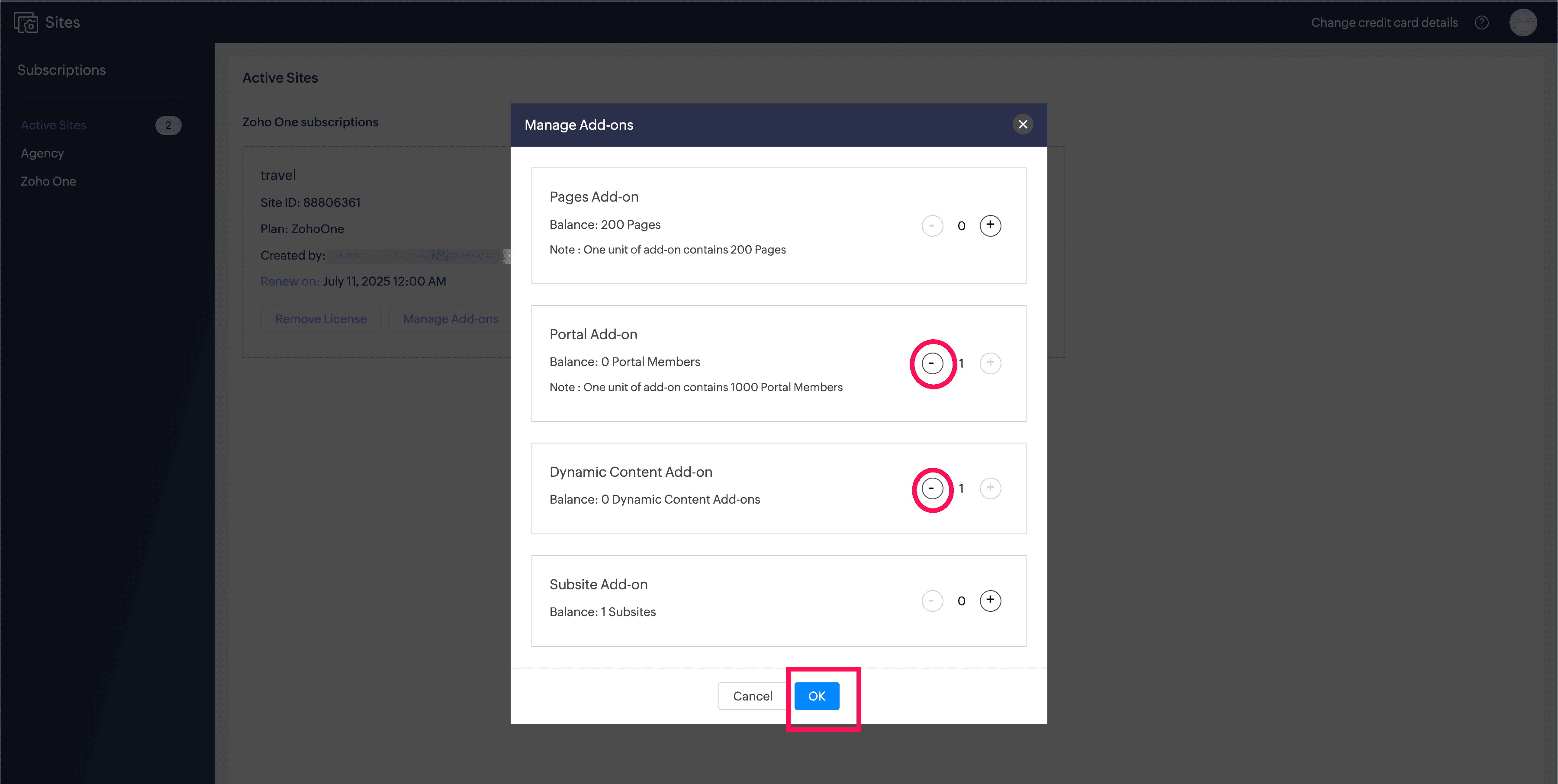Click the Renew on link
Viewport: 1558px width, 784px height.
(x=290, y=281)
